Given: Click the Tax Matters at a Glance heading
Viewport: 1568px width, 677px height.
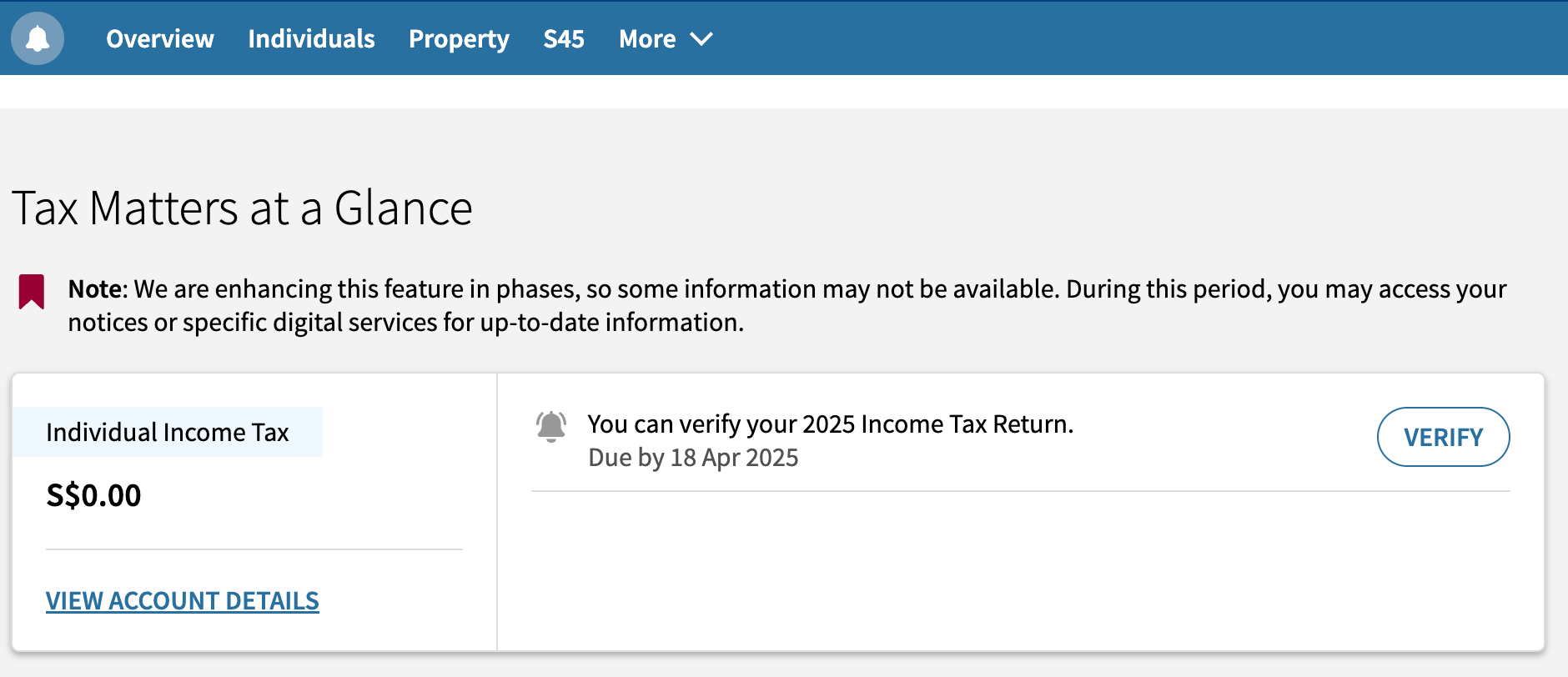Looking at the screenshot, I should [x=242, y=208].
